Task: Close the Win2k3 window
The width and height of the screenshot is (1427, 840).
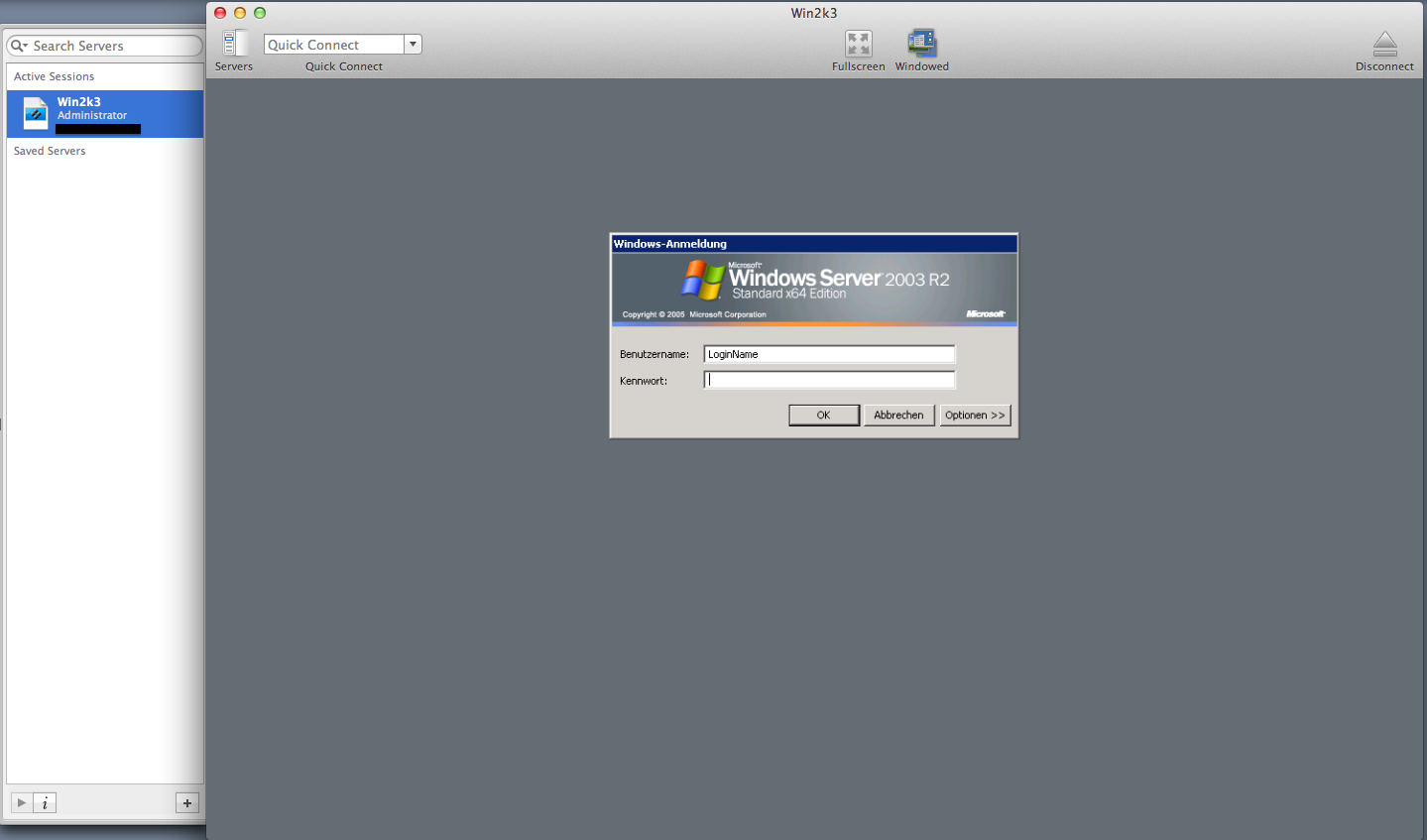Action: (x=220, y=13)
